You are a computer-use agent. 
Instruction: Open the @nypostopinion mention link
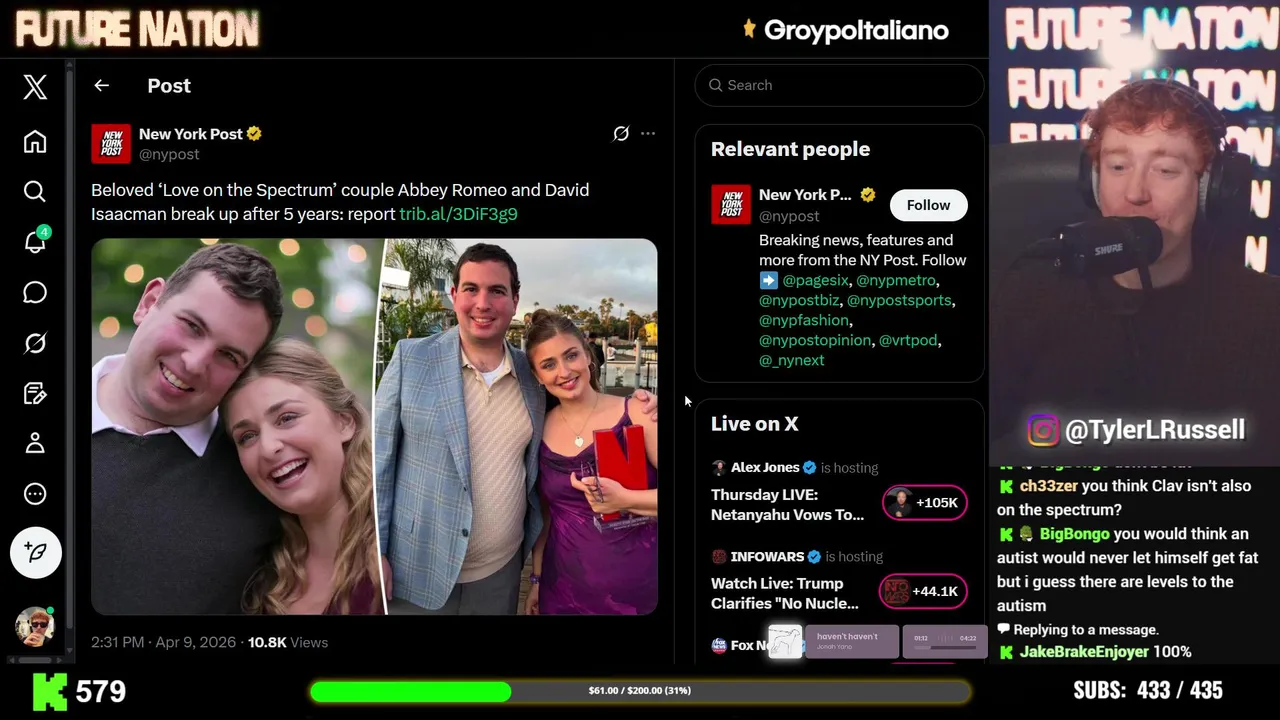[815, 340]
